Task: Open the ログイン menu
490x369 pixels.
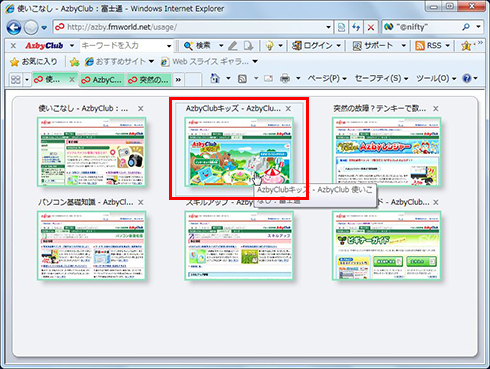Action: [x=316, y=46]
